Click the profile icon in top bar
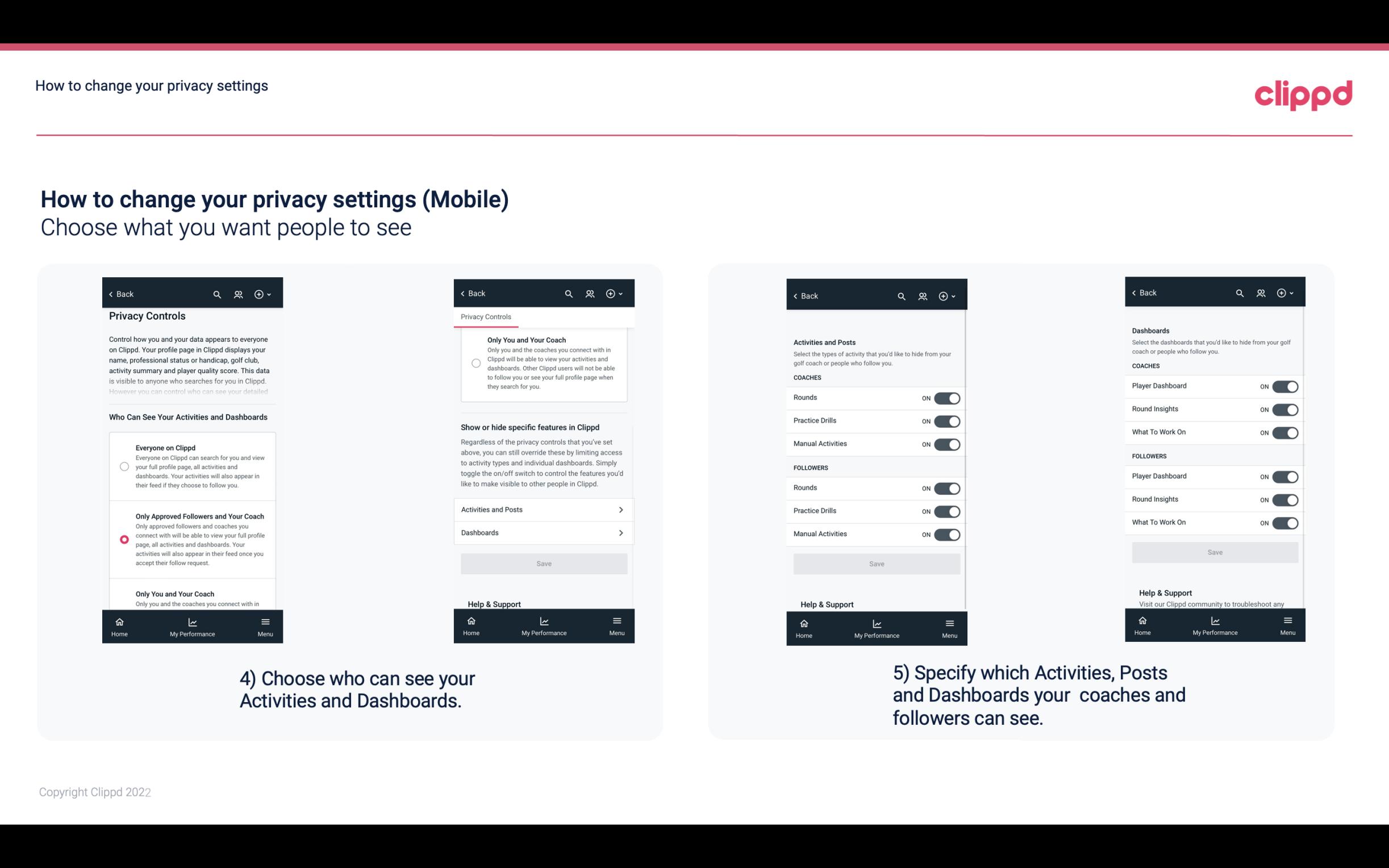This screenshot has height=868, width=1389. (x=238, y=294)
